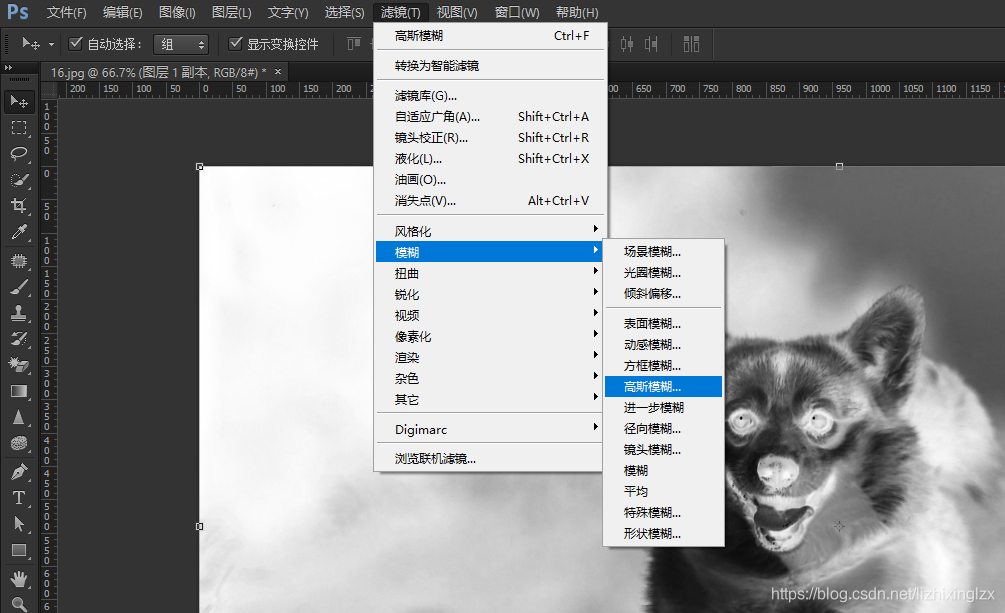
Task: Open the 图像(I) menu
Action: (x=177, y=12)
